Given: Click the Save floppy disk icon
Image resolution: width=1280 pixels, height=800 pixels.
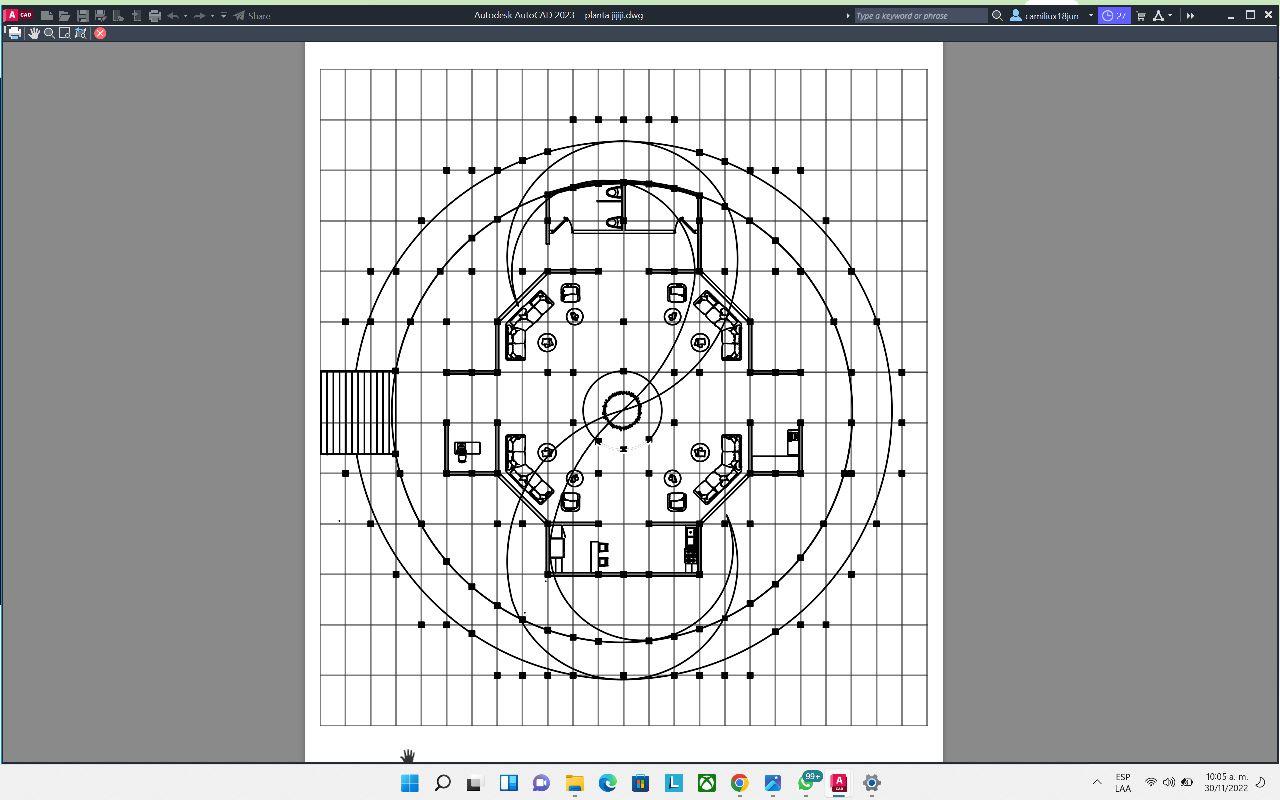Looking at the screenshot, I should click(83, 15).
